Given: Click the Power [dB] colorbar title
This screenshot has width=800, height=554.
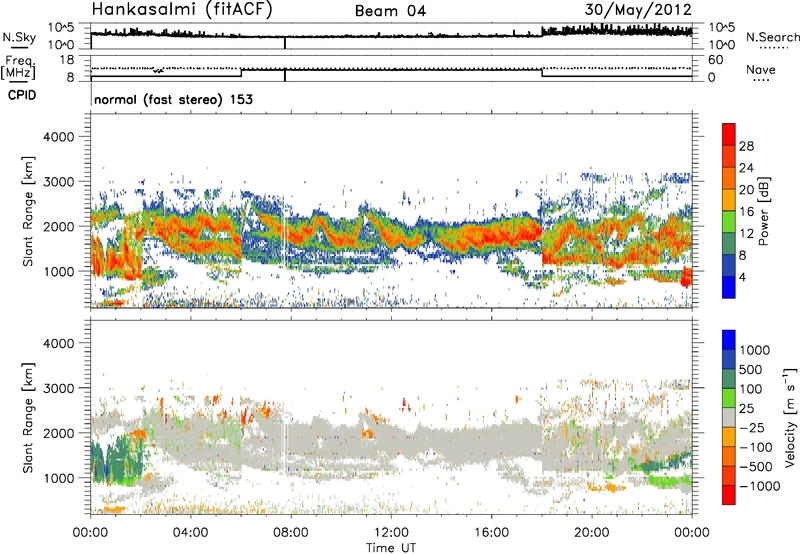Looking at the screenshot, I should click(764, 211).
